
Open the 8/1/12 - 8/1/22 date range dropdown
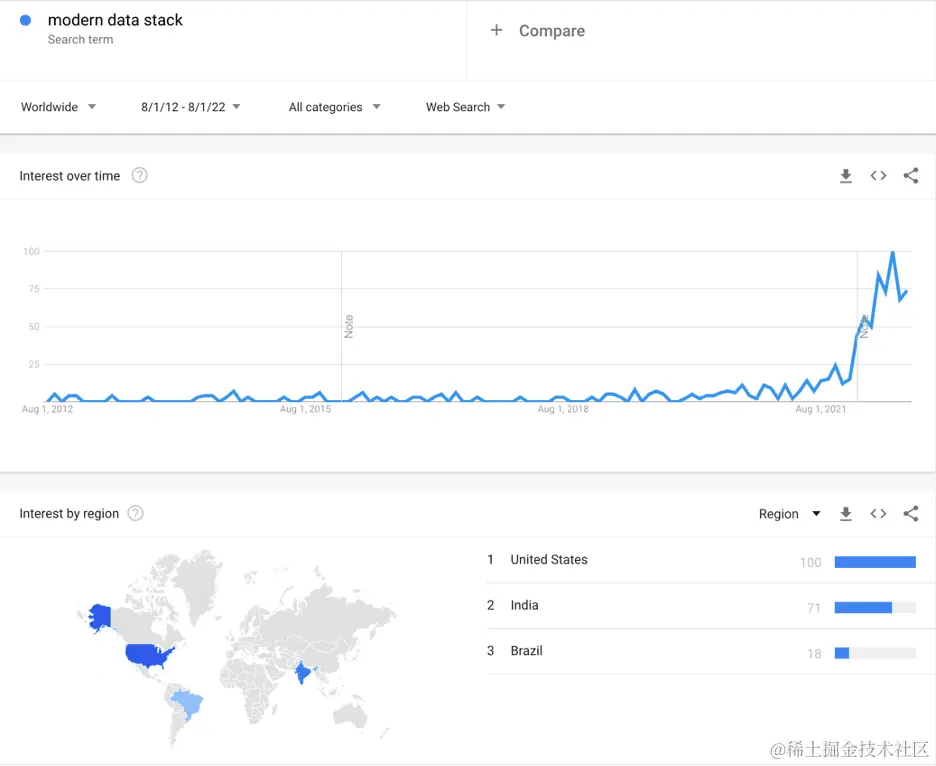point(190,107)
